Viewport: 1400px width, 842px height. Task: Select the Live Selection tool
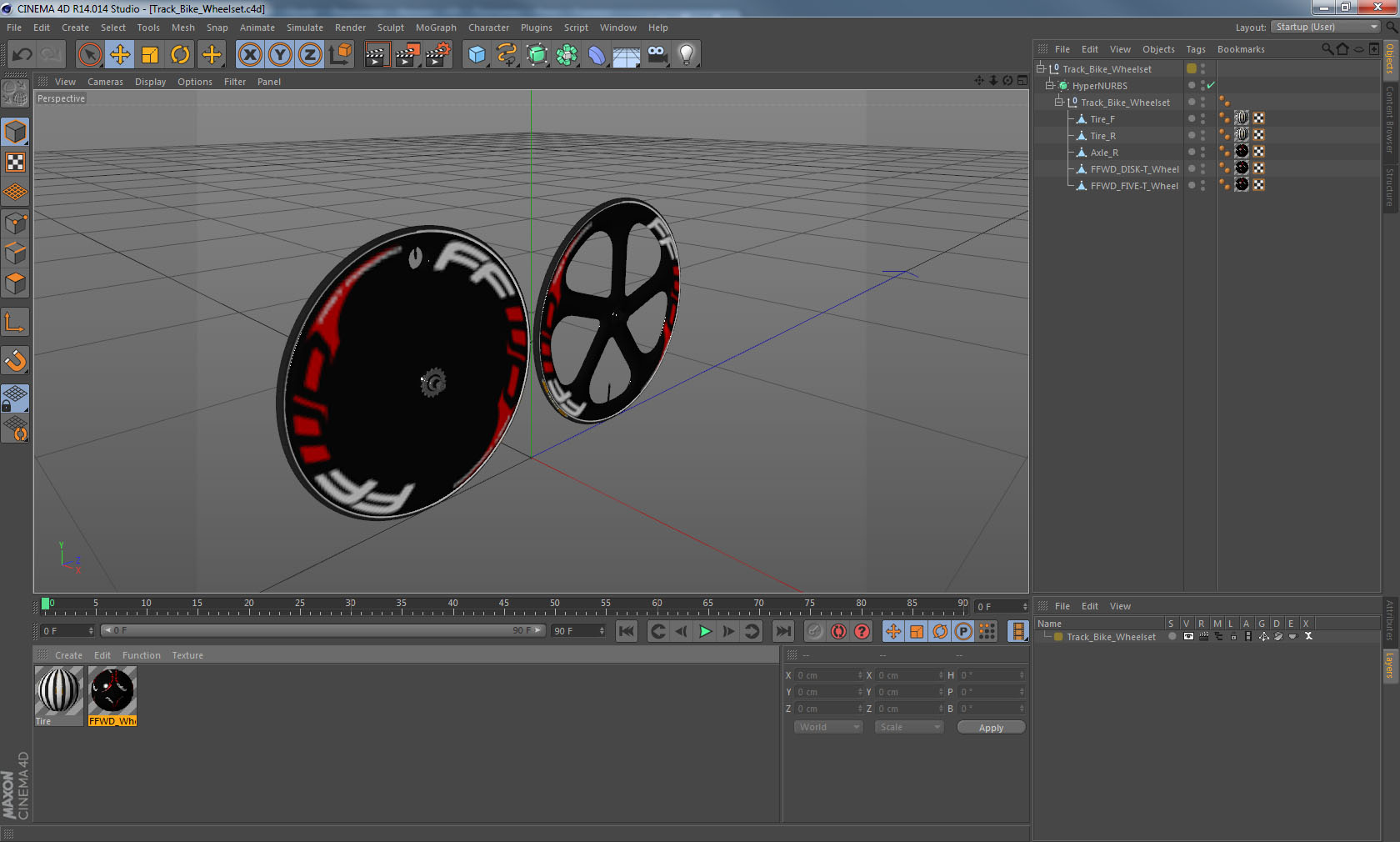tap(89, 55)
